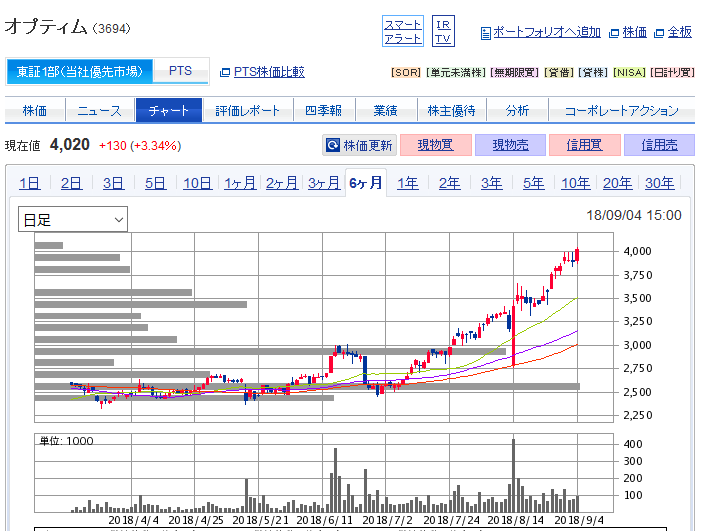The width and height of the screenshot is (701, 531).
Task: Click the Smart Alert icon button
Action: (403, 31)
